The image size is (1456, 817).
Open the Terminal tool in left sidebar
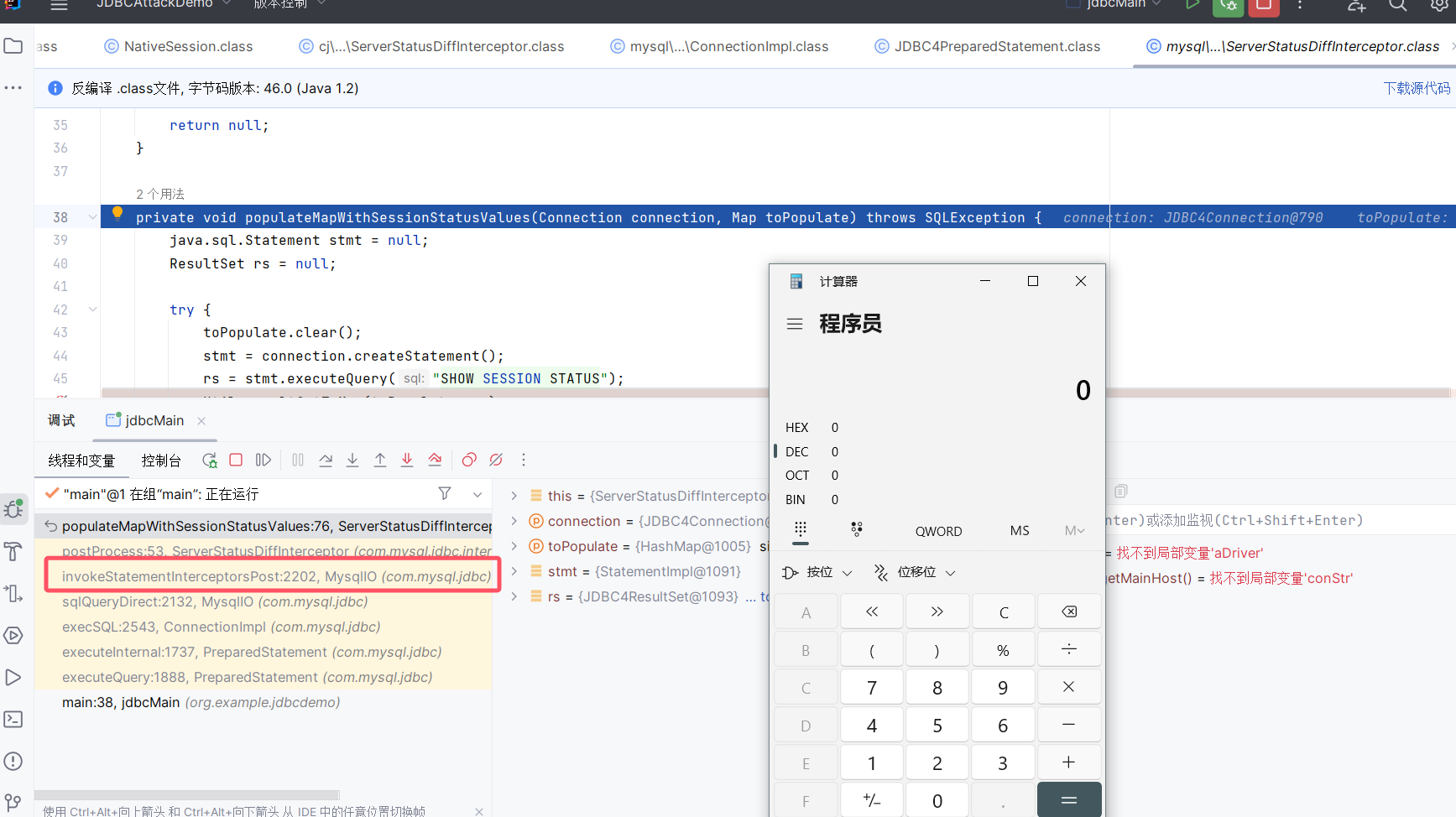[x=13, y=719]
